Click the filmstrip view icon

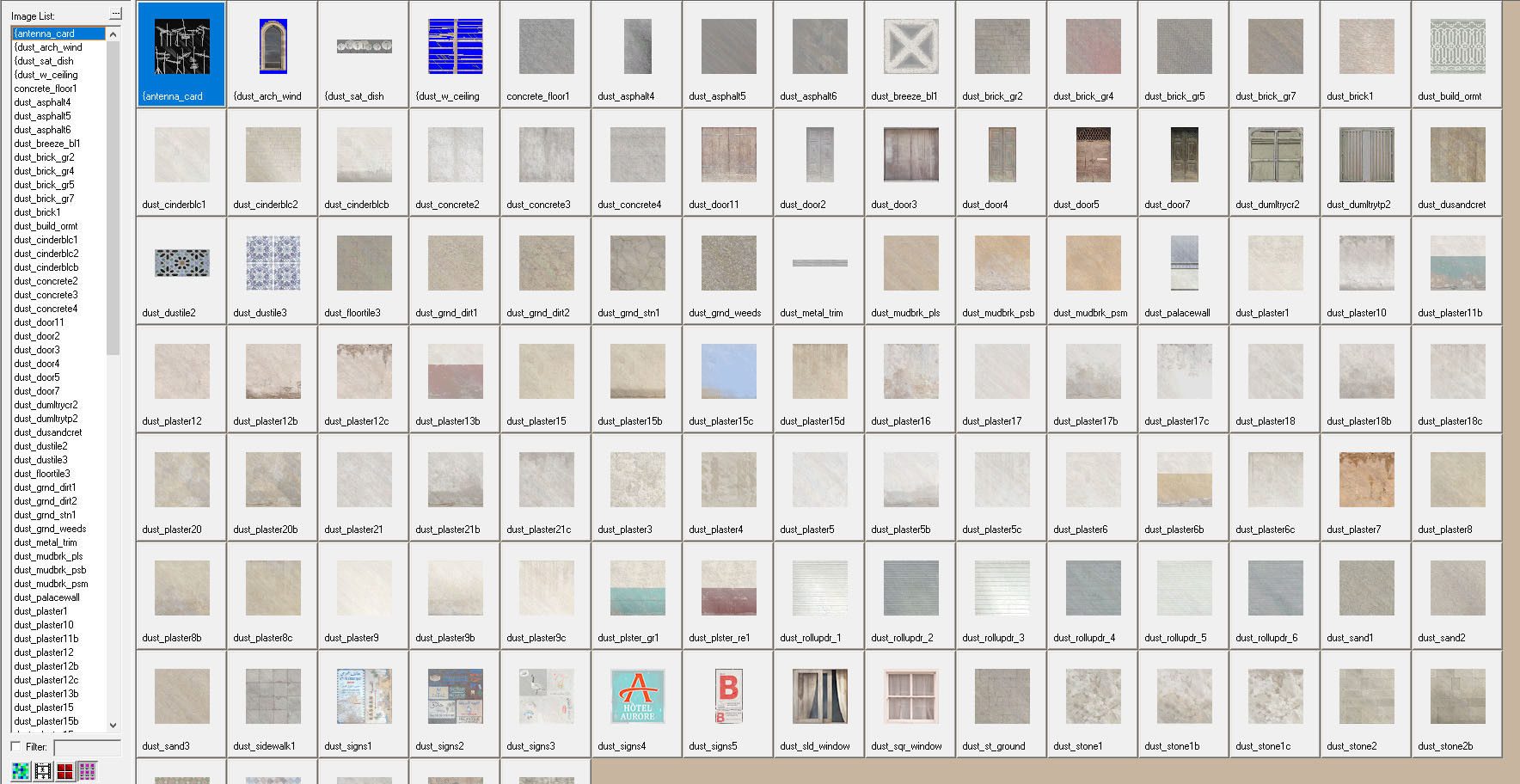click(x=43, y=771)
